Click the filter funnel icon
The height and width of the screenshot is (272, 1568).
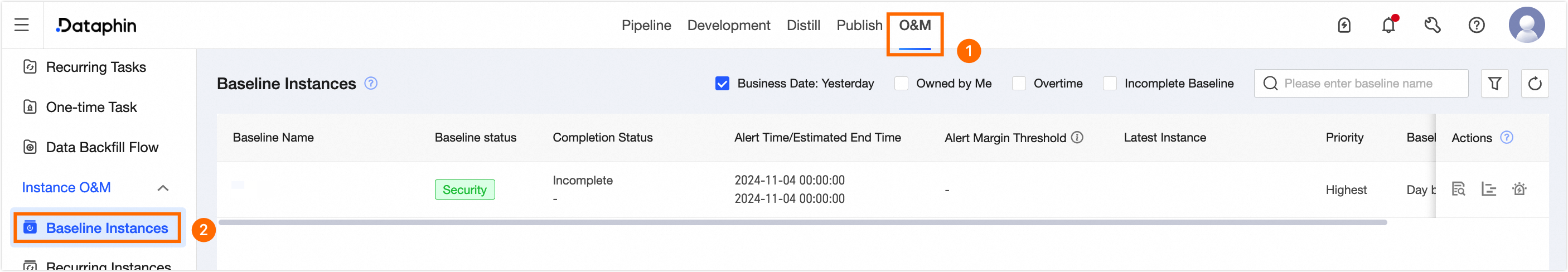click(x=1494, y=84)
